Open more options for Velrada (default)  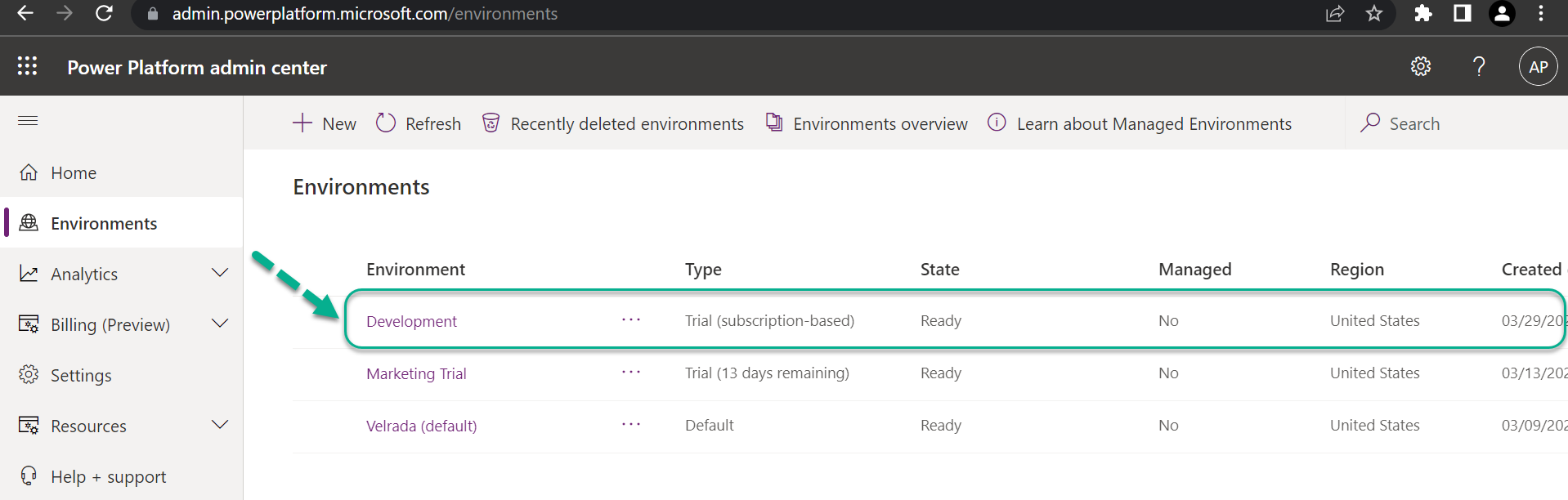tap(631, 425)
